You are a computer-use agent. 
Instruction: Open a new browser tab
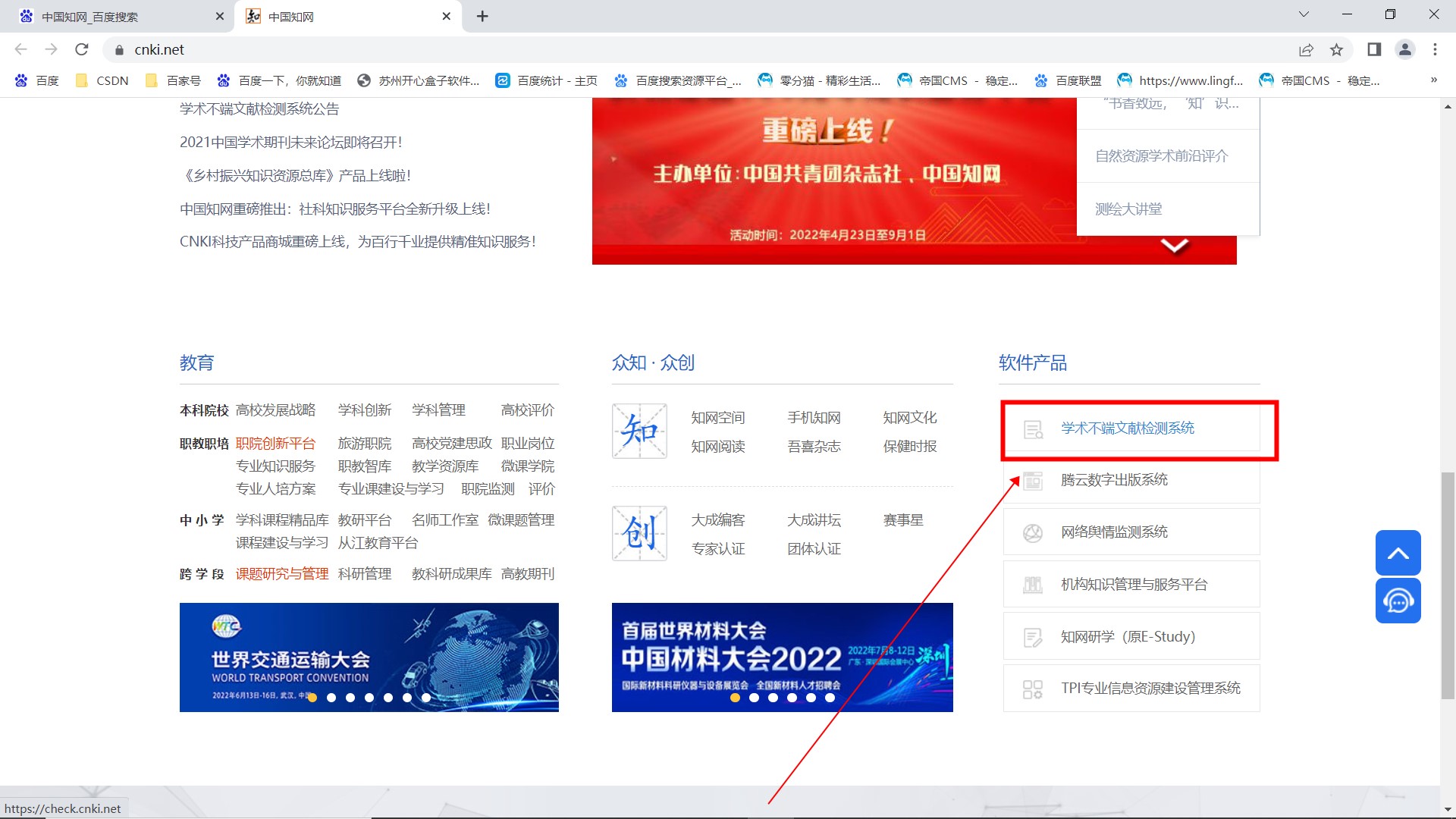[x=482, y=17]
